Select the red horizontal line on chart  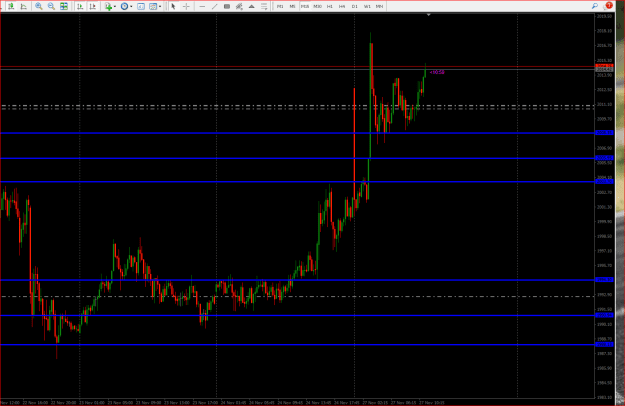coord(297,67)
